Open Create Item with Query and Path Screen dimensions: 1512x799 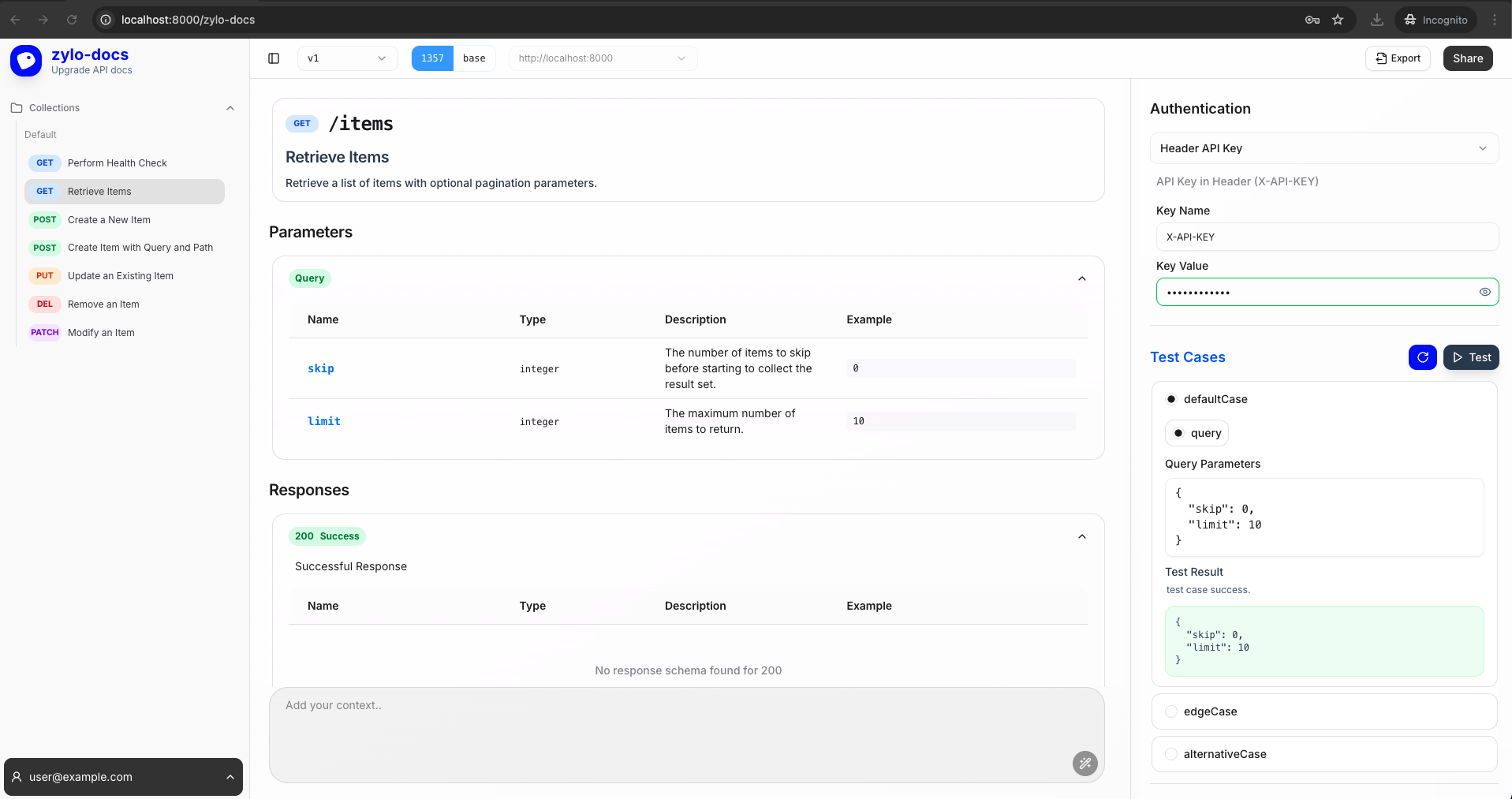pos(125,248)
